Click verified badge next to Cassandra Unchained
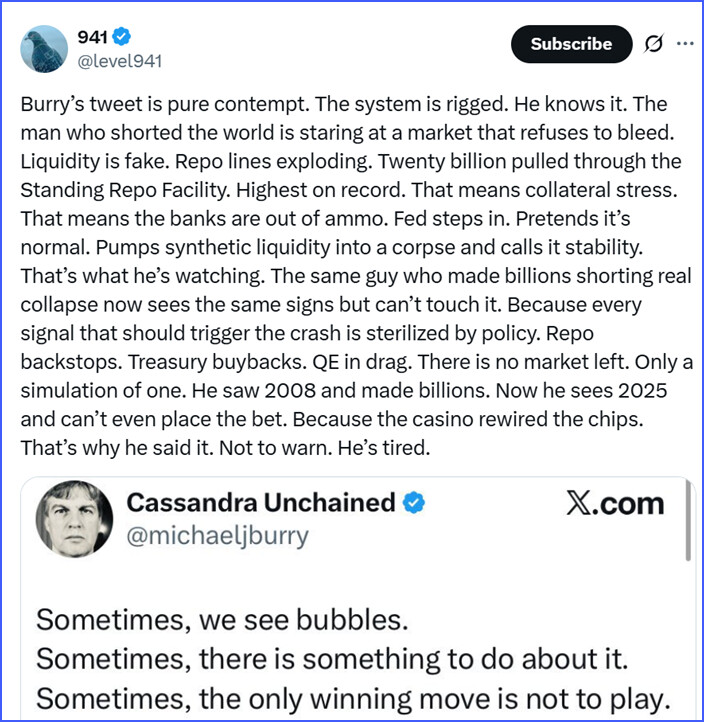Screen dimensions: 704x722 click(413, 502)
